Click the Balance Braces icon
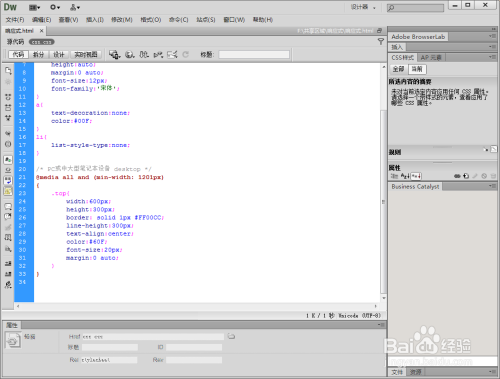500x379 pixels. [x=8, y=144]
